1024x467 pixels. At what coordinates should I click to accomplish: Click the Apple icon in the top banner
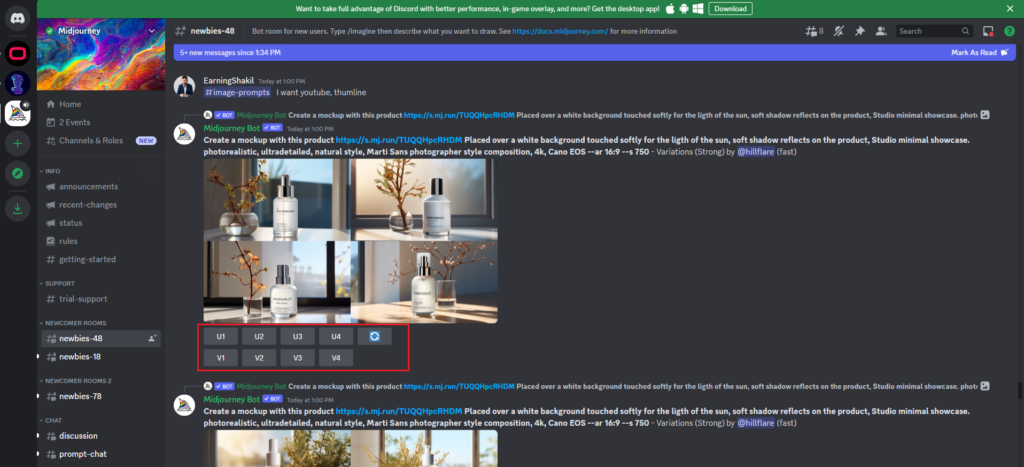pos(669,8)
